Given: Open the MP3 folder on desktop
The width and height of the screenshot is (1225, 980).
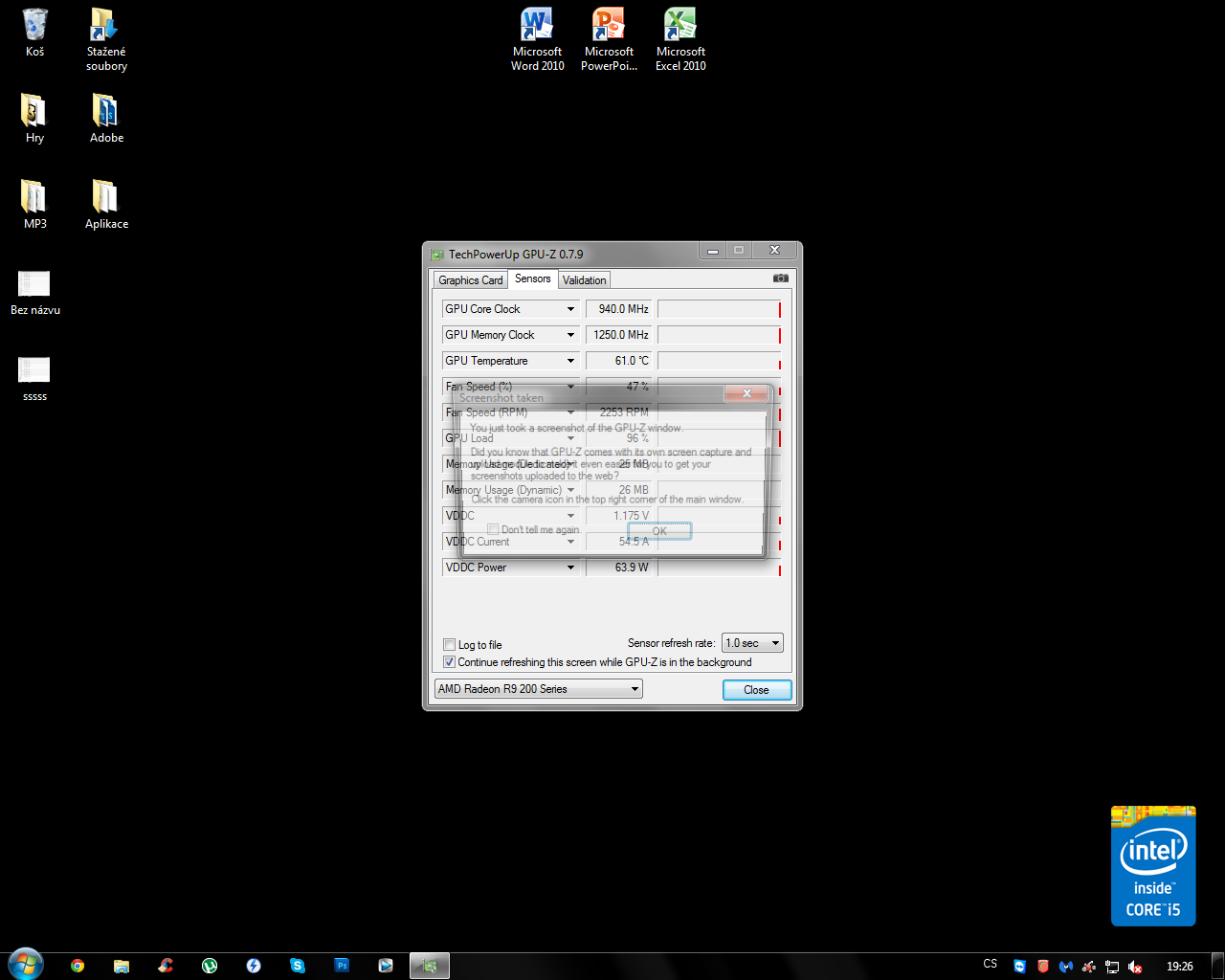Looking at the screenshot, I should (x=34, y=205).
